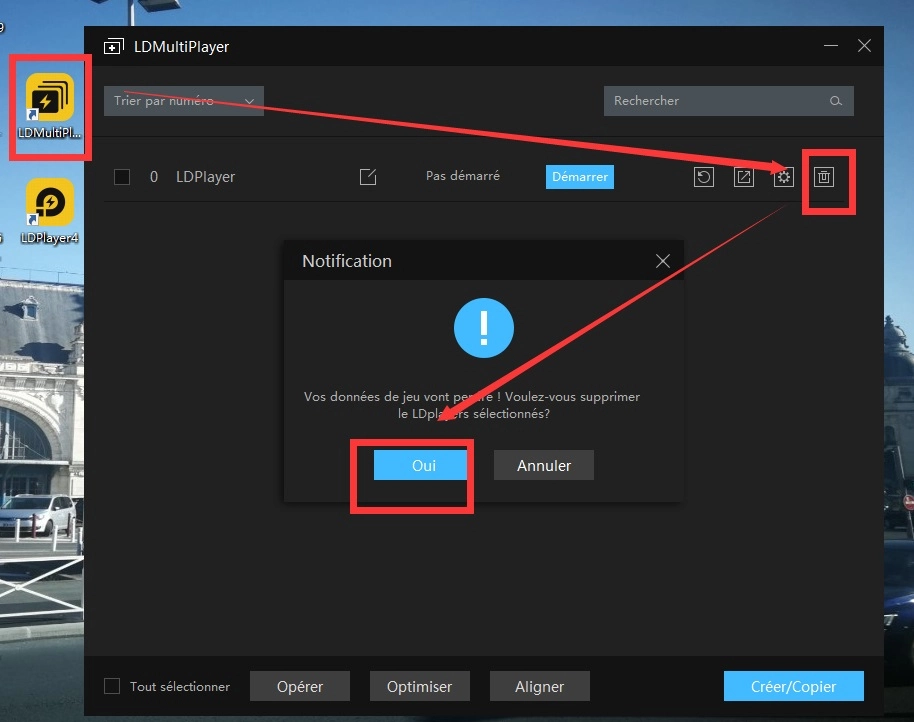
Task: Click the instance number 0
Action: pyautogui.click(x=154, y=177)
